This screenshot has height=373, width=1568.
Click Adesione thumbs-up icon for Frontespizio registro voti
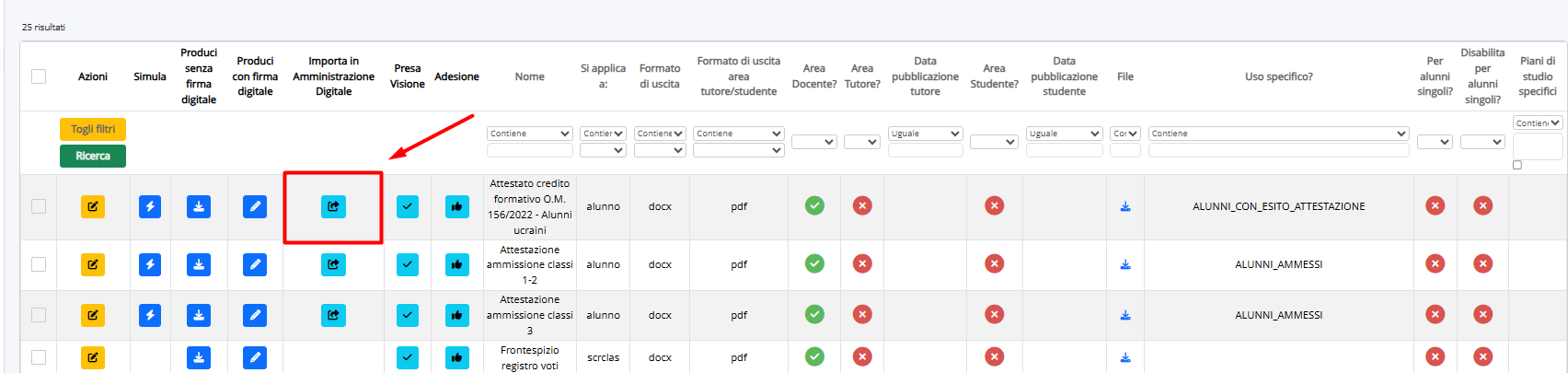[x=457, y=357]
